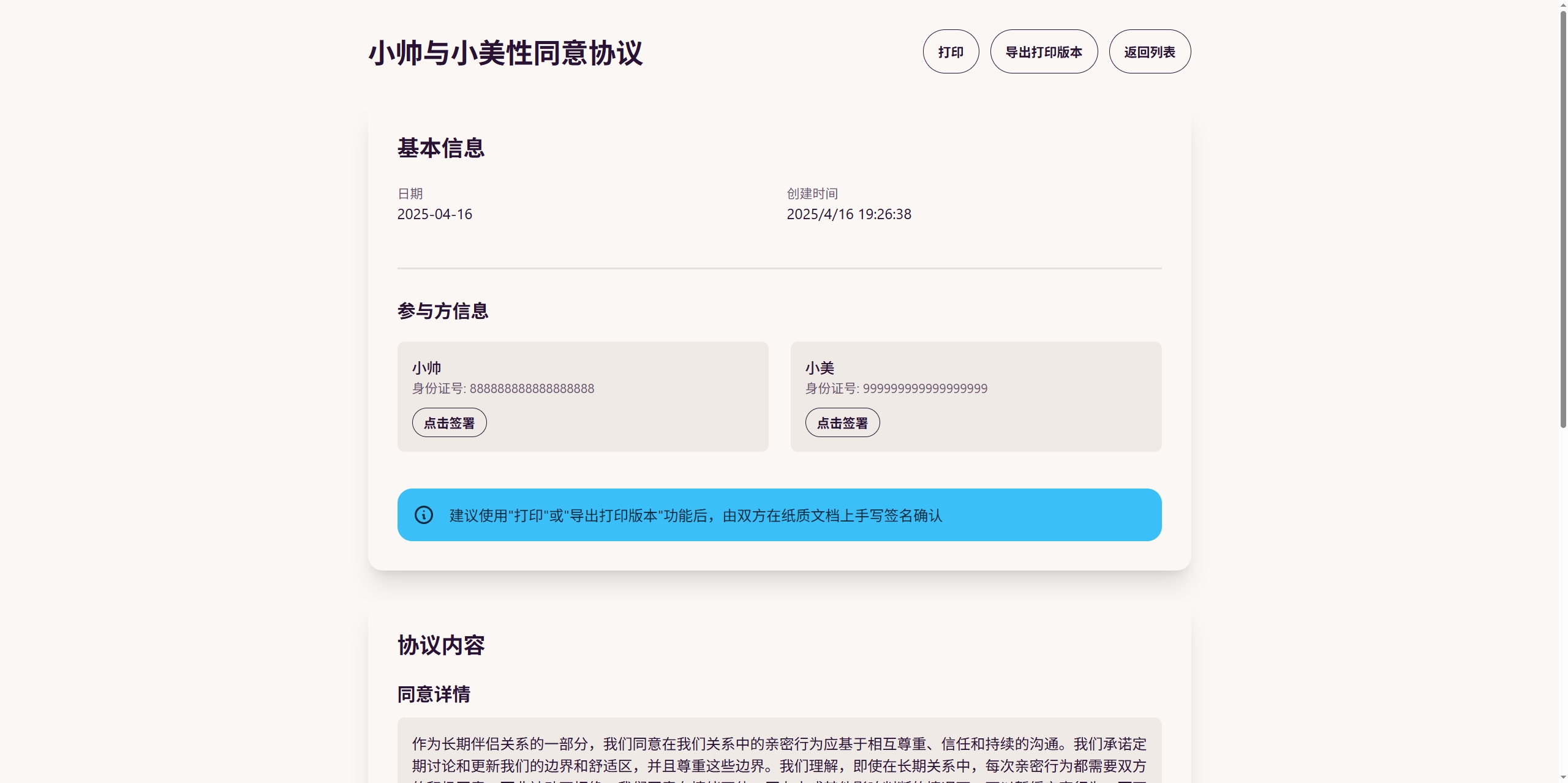Select creation time 2025/4/16 19:26:38
1568x783 pixels.
click(849, 214)
